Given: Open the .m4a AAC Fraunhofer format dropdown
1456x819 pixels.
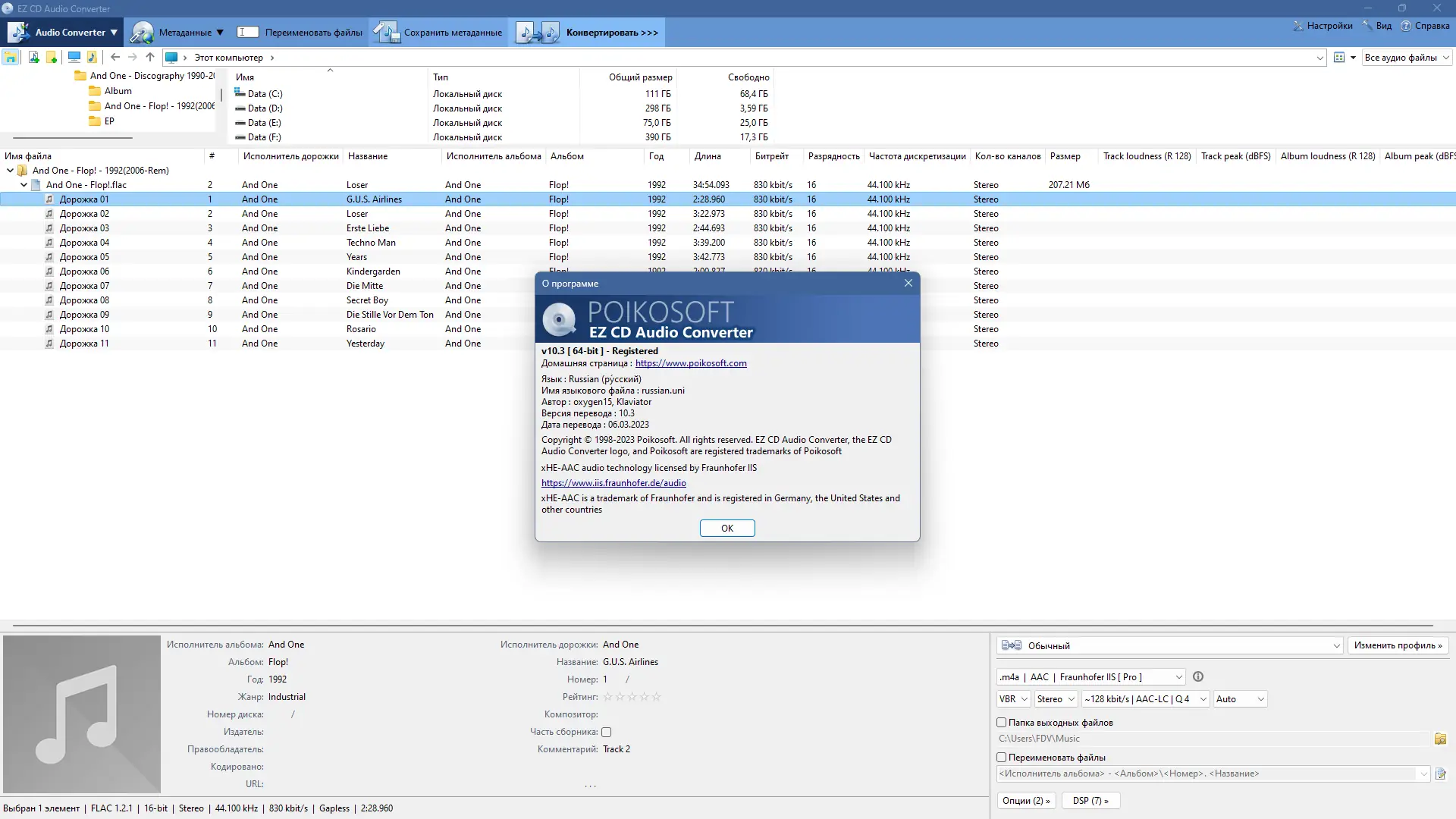Looking at the screenshot, I should tap(1090, 677).
